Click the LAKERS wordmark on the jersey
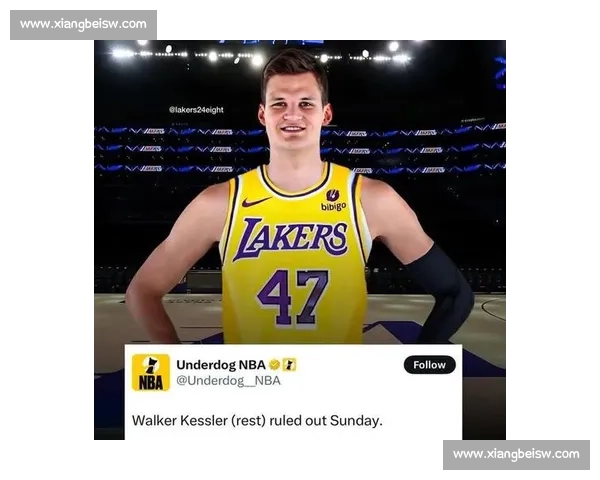The image size is (600, 480). click(291, 239)
